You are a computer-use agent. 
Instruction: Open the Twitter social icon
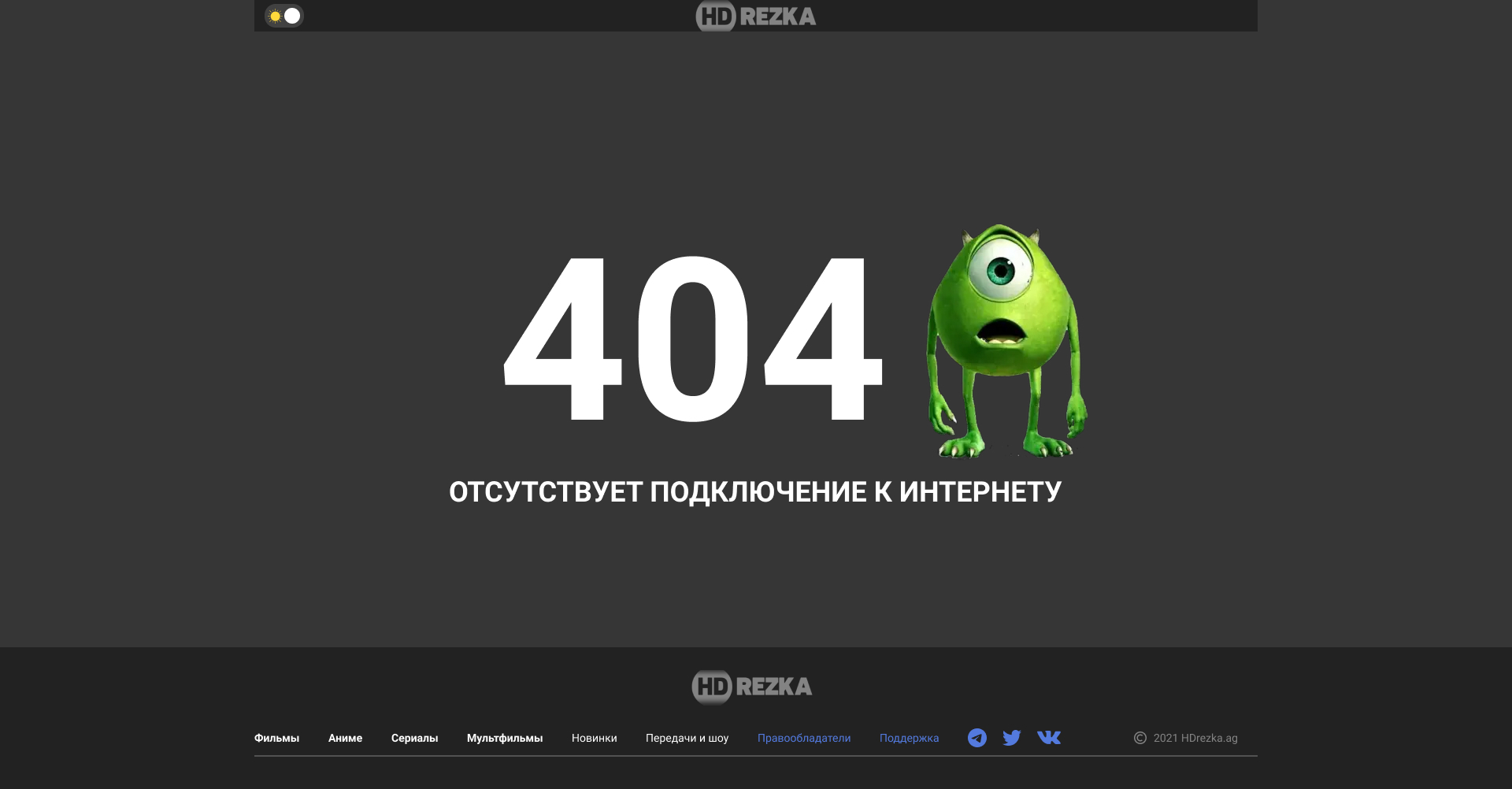1012,738
